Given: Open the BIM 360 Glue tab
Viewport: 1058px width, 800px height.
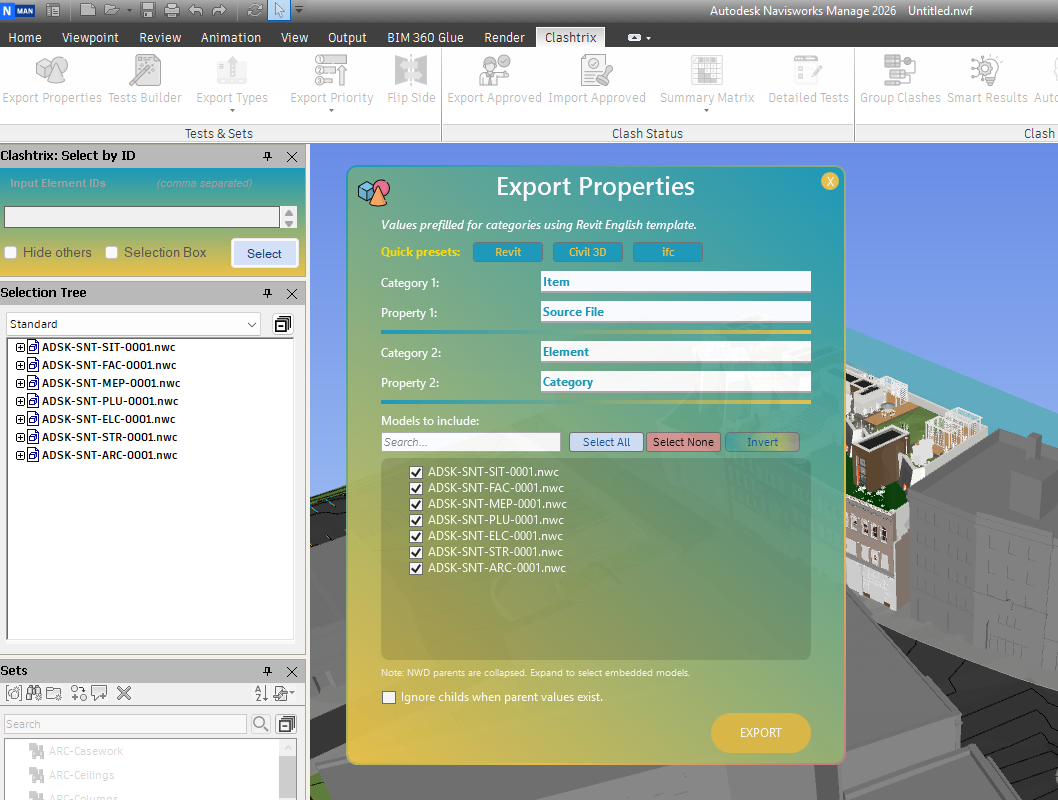Looking at the screenshot, I should [x=425, y=38].
